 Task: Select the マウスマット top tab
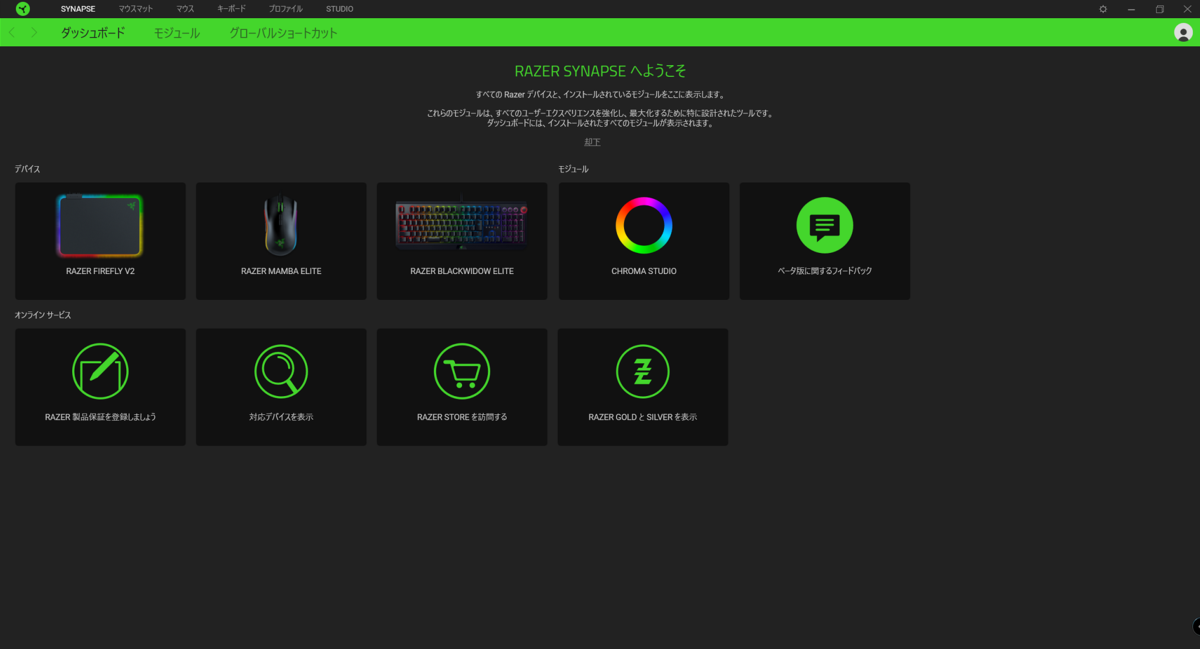pos(136,9)
